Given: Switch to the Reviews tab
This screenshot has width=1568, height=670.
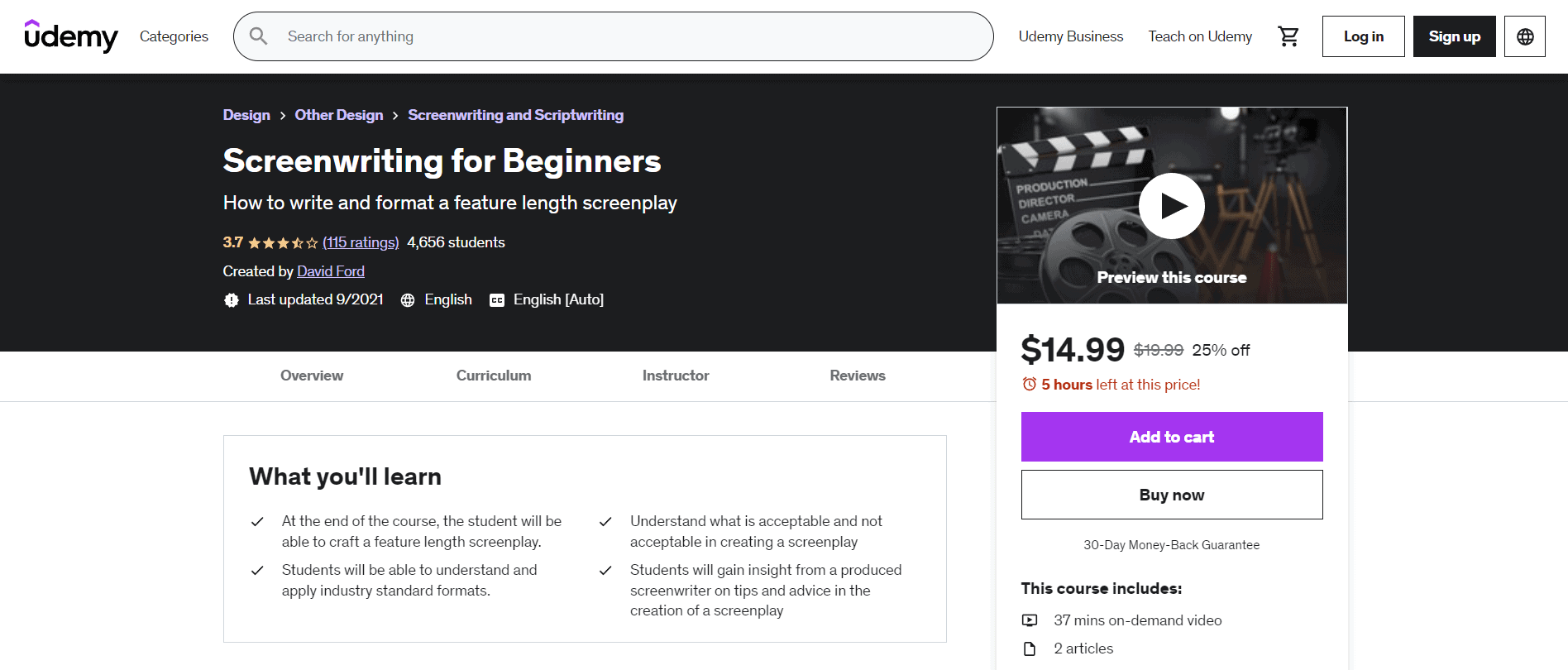Looking at the screenshot, I should point(857,376).
